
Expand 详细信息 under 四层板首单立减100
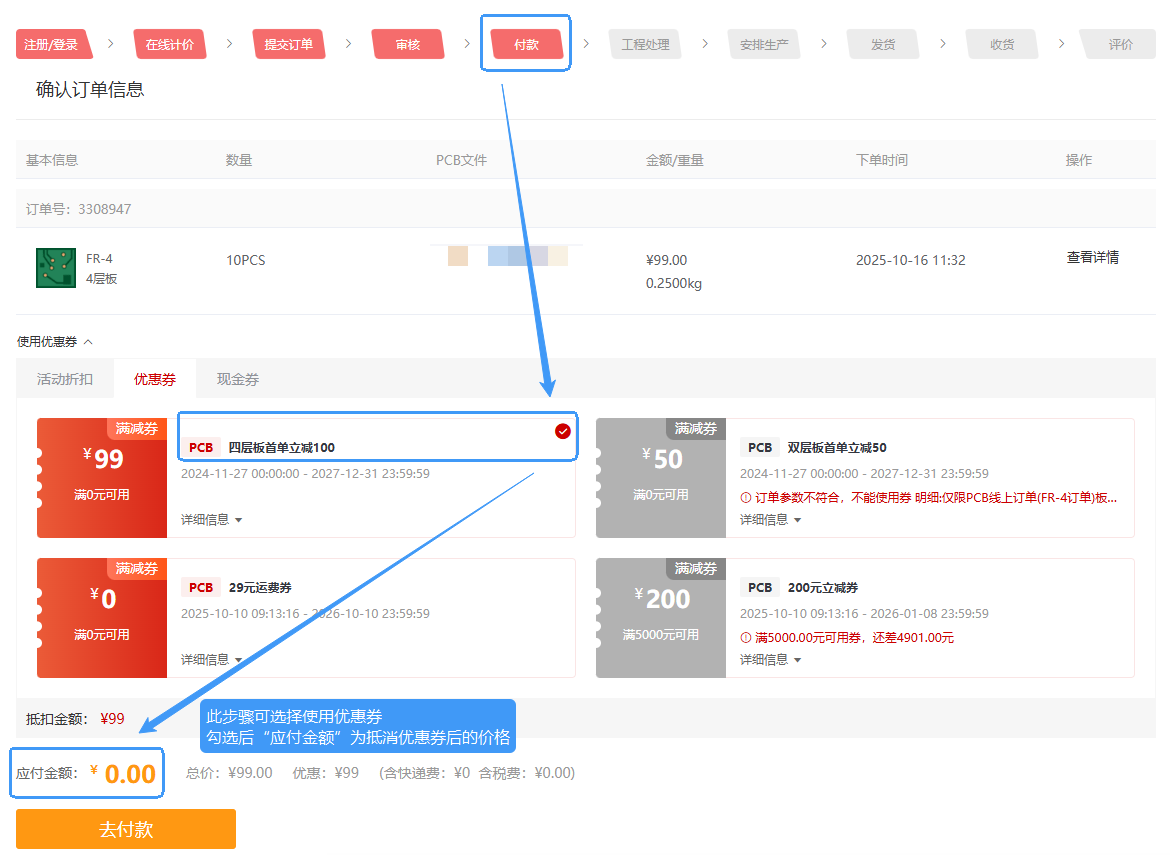(211, 520)
